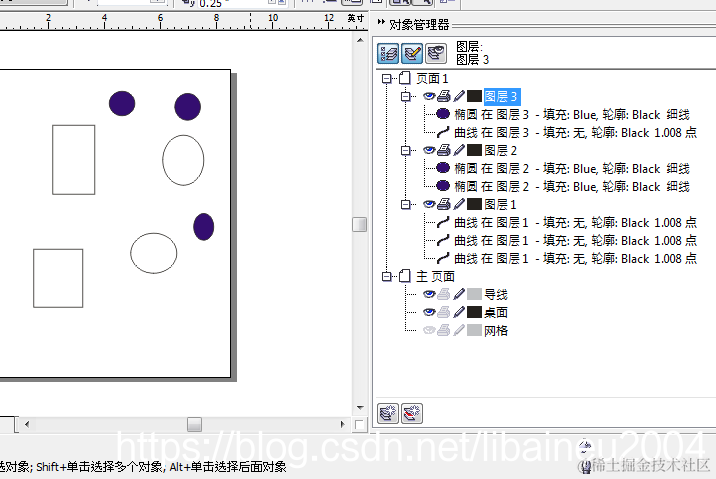The image size is (716, 479).
Task: Toggle Show Object Properties button
Action: [388, 53]
